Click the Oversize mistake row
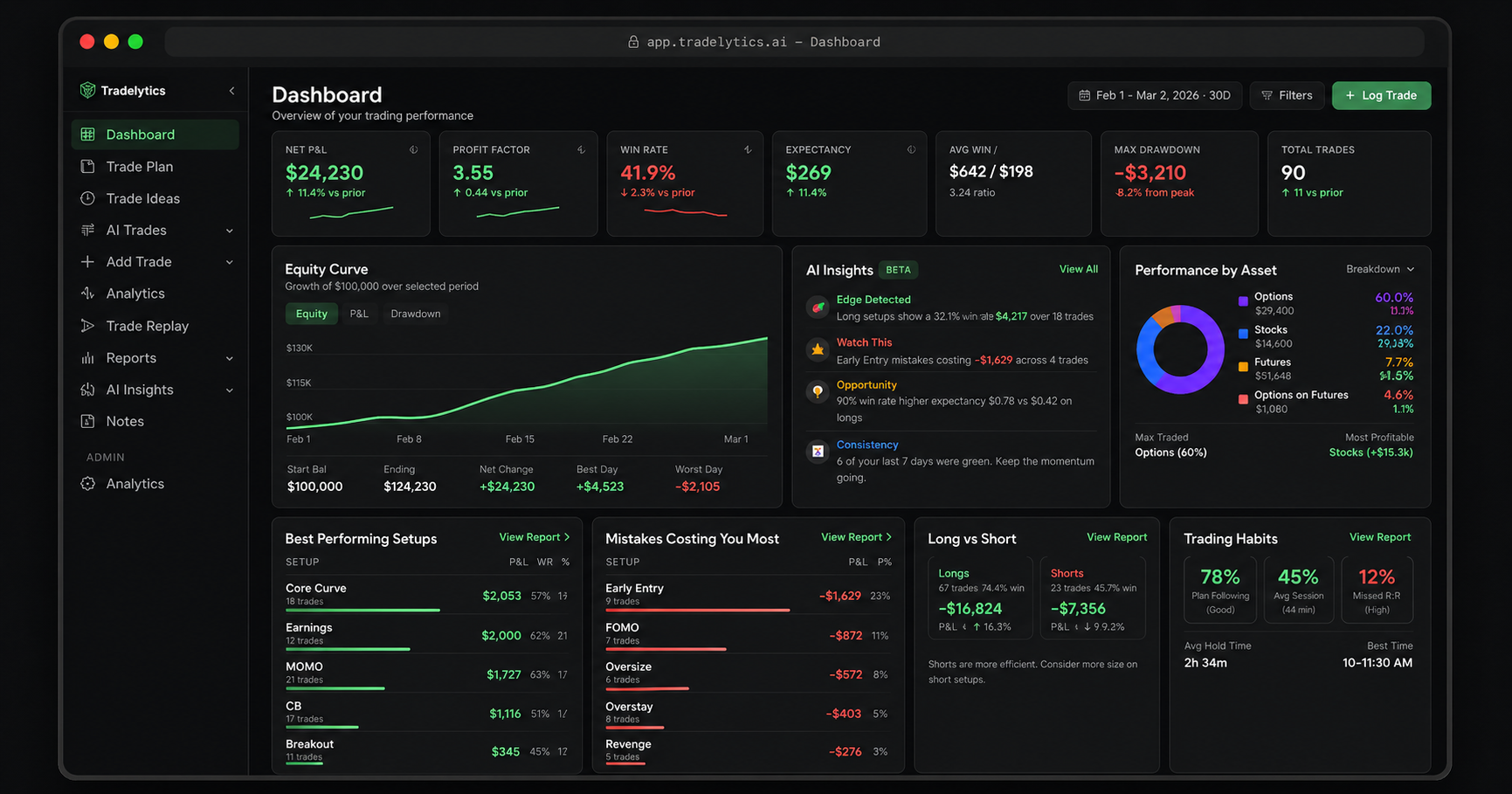The image size is (1512, 794). 749,674
